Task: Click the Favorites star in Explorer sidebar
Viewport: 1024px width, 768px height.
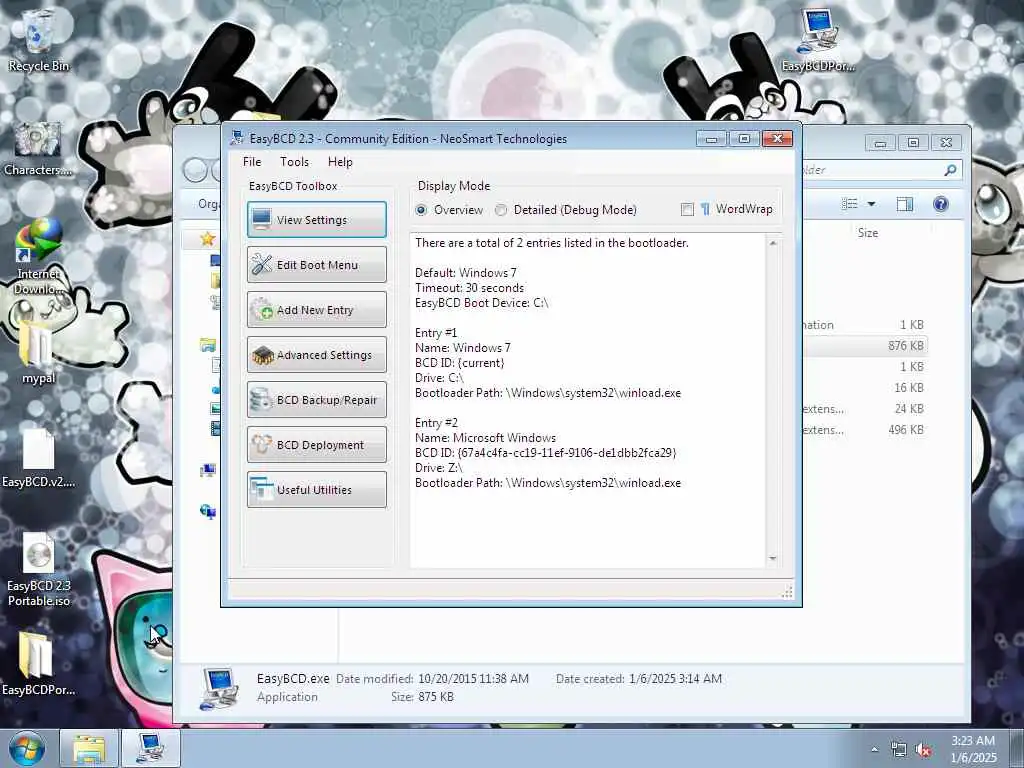Action: 208,239
